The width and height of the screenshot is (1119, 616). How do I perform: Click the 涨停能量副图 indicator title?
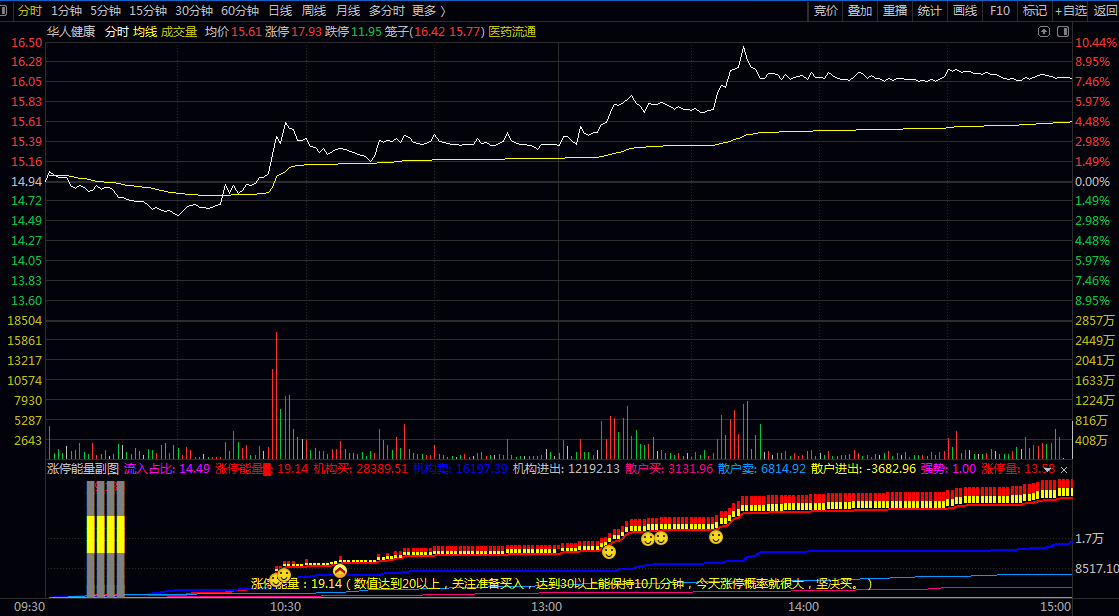83,469
